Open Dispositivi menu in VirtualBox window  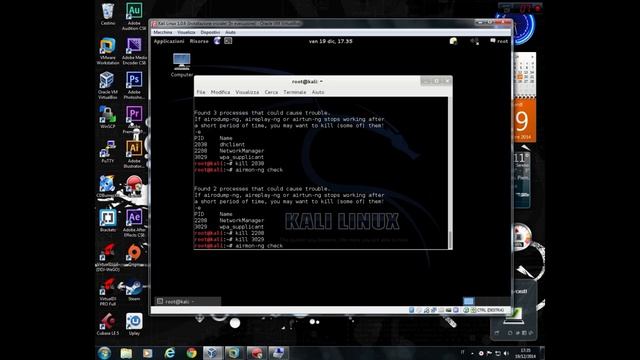click(210, 32)
